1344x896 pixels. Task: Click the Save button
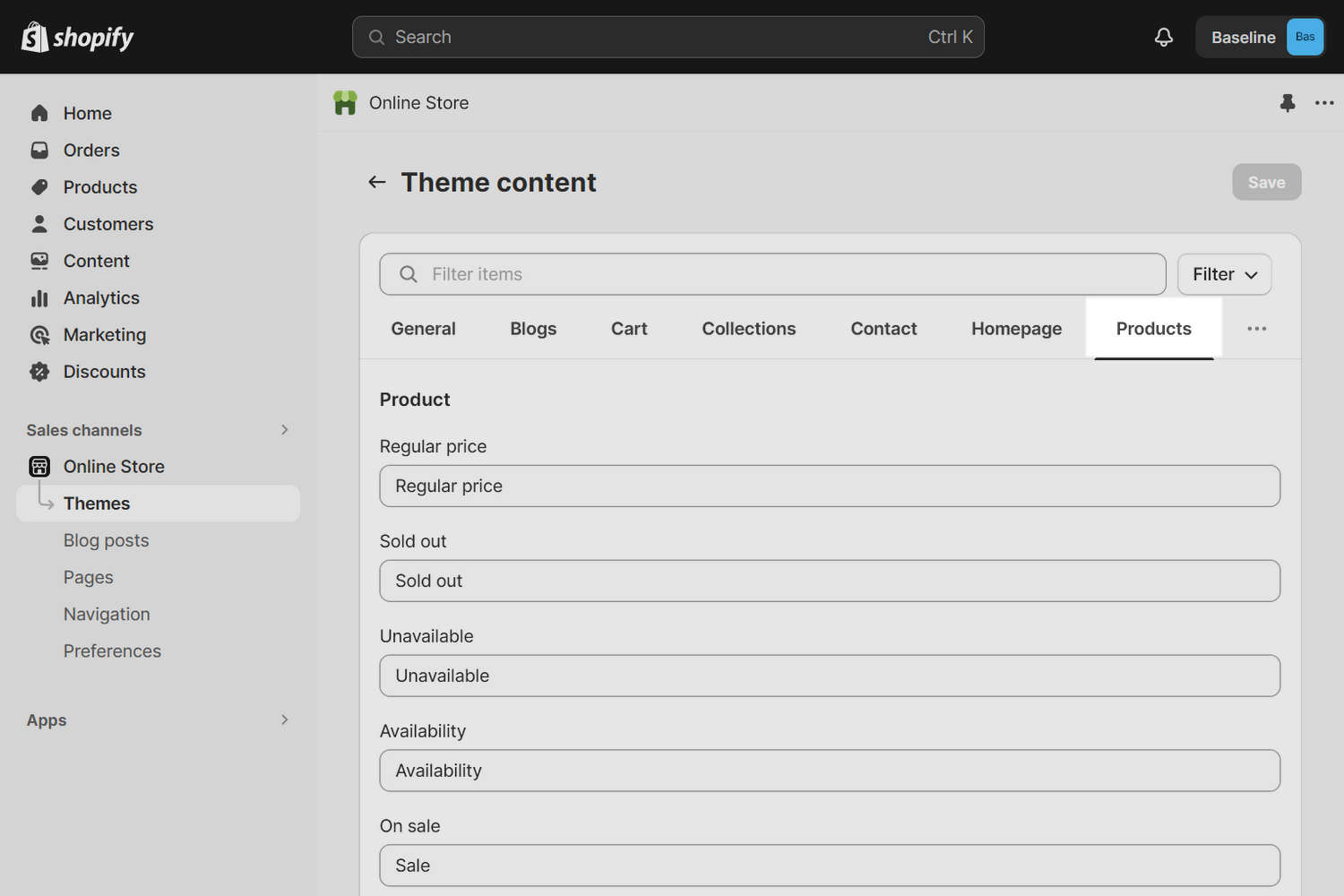1266,182
